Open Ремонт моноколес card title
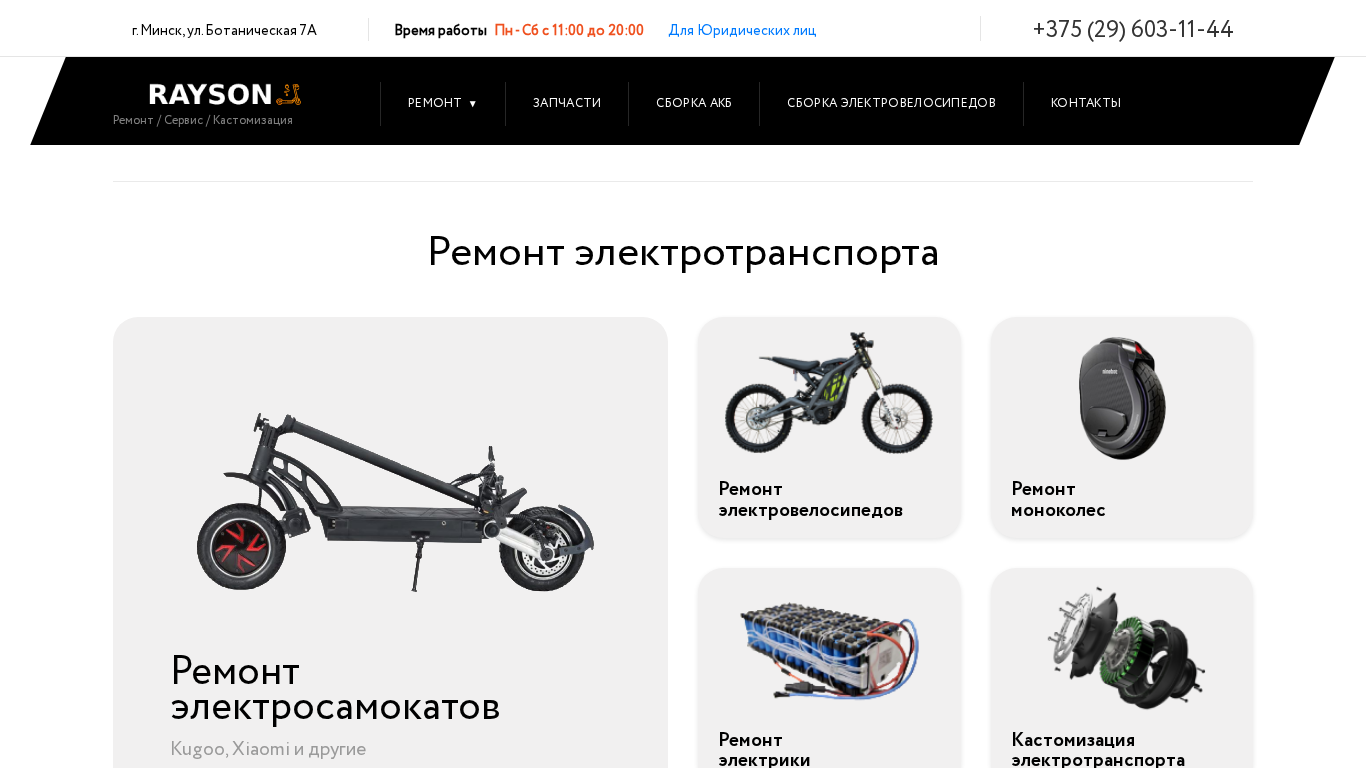1366x768 pixels. pos(1058,500)
